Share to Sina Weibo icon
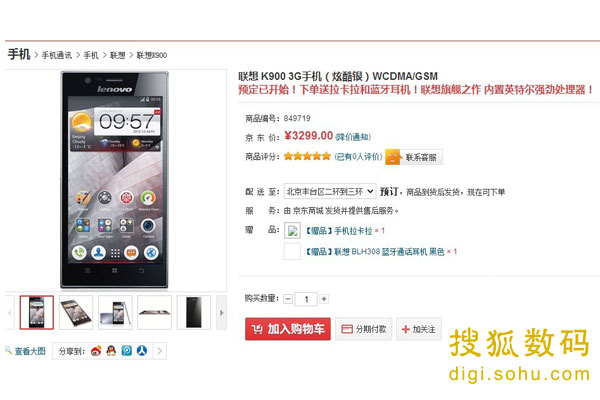The width and height of the screenshot is (600, 400). 96,351
